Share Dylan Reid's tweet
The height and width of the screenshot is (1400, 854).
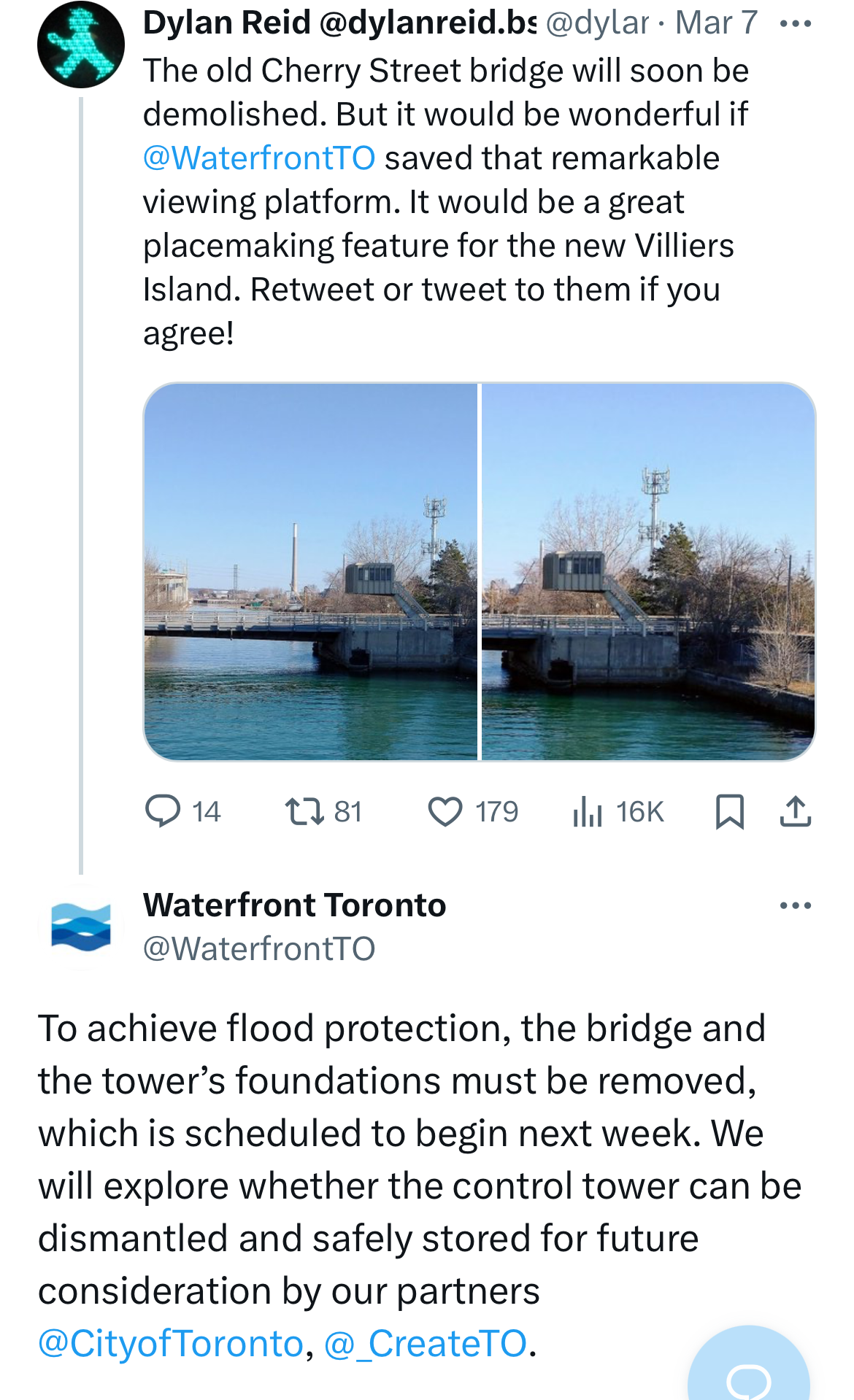coord(795,811)
